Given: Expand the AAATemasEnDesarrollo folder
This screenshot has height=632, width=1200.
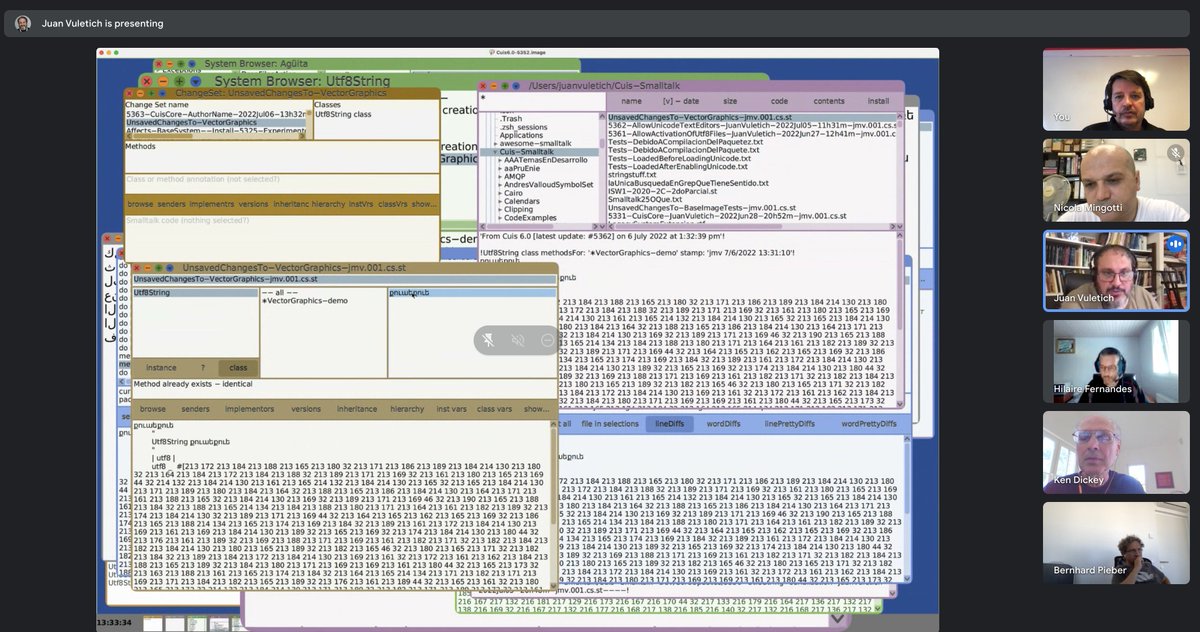Looking at the screenshot, I should coord(499,160).
